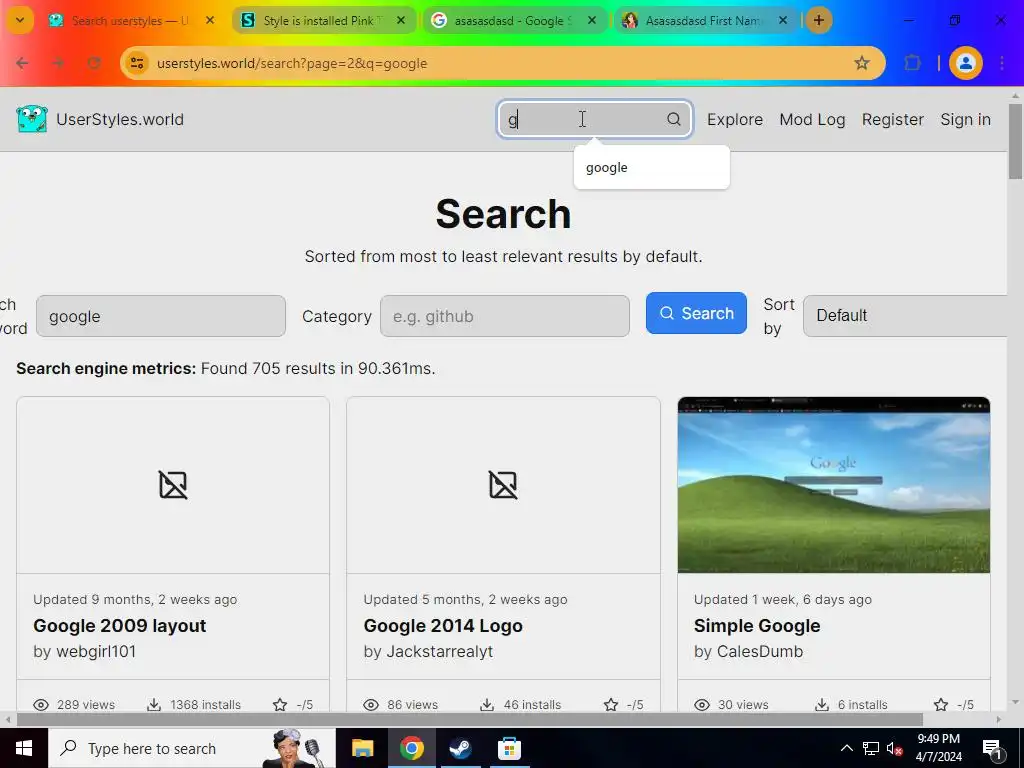Click the Sign in link
The width and height of the screenshot is (1024, 768).
click(x=965, y=120)
